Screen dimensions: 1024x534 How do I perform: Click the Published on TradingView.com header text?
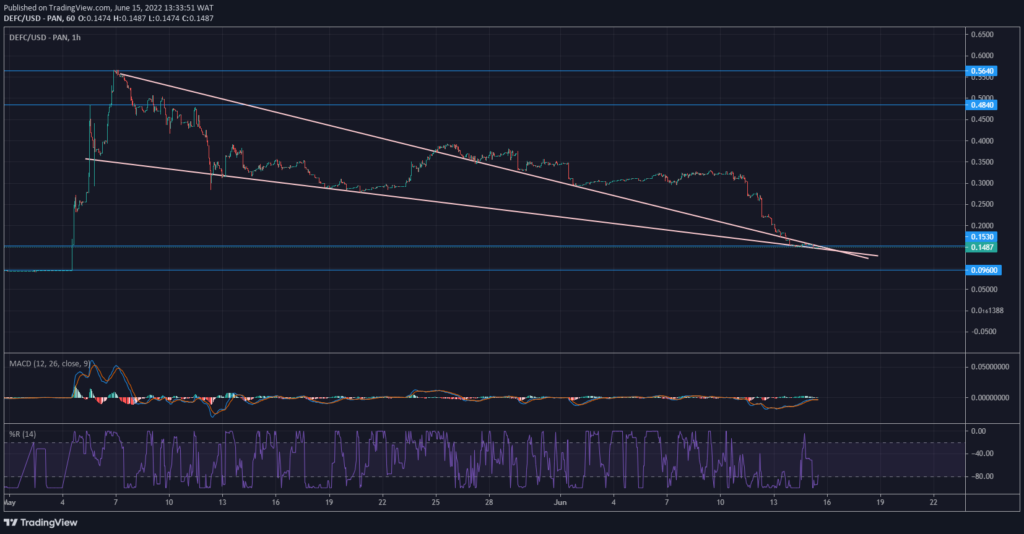pos(108,8)
